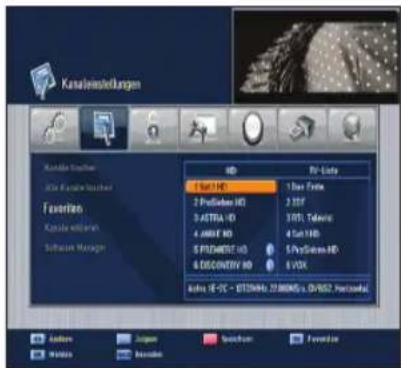
Task: Select 5 ProSieben HD in TV-Liste
Action: coord(323,250)
